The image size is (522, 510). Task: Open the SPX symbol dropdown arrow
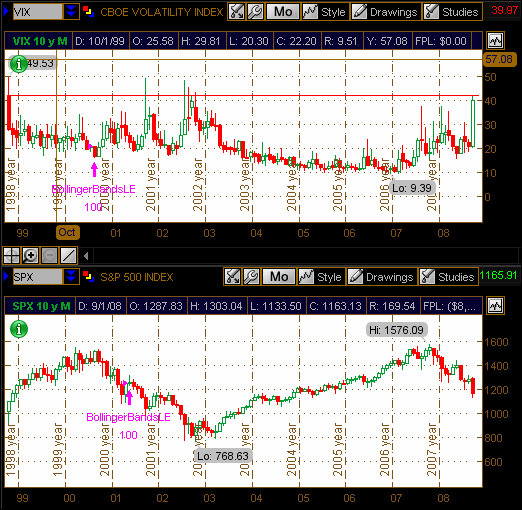[71, 276]
